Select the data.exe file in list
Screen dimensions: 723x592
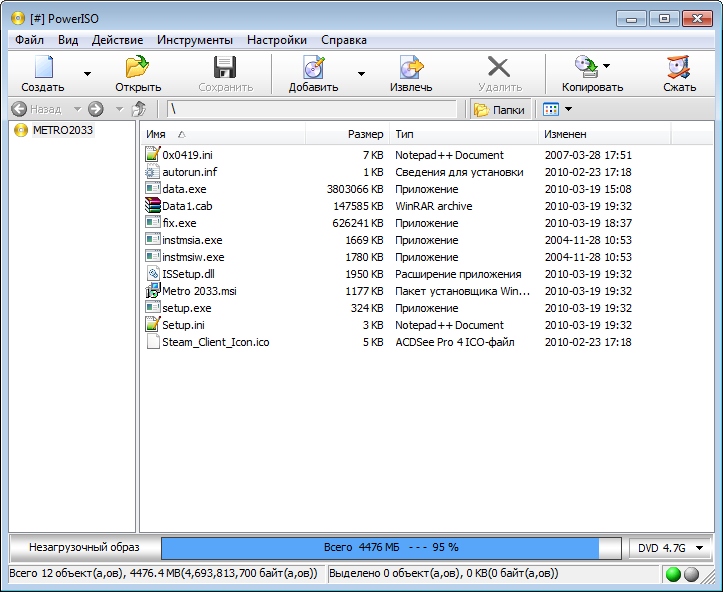pyautogui.click(x=184, y=189)
